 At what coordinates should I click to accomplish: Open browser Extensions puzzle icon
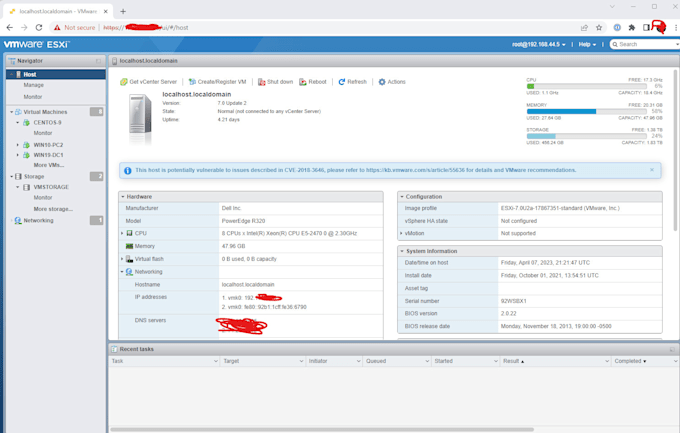tap(632, 28)
